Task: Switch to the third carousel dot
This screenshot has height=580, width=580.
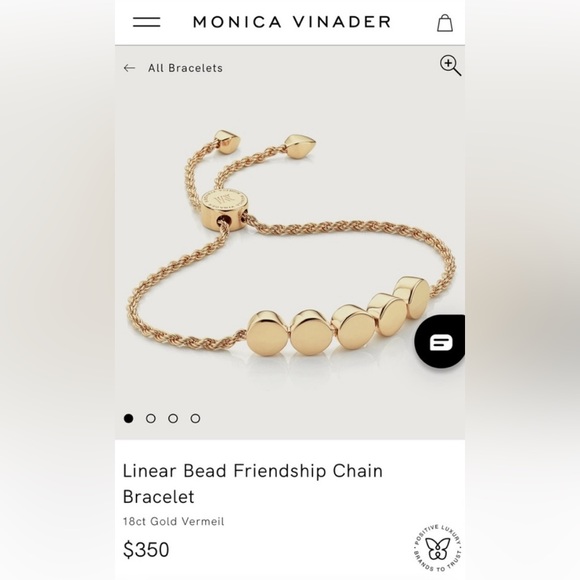Action: (173, 418)
